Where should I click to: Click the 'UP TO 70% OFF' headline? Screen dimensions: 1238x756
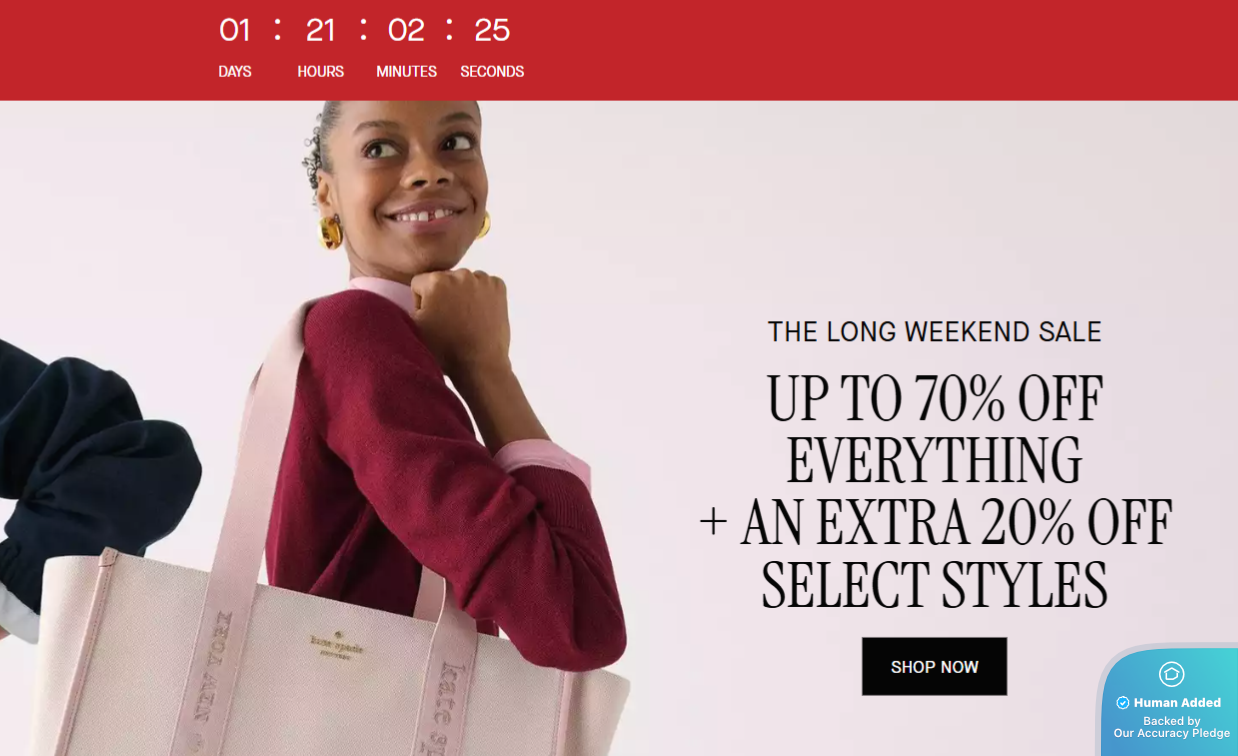[x=934, y=399]
